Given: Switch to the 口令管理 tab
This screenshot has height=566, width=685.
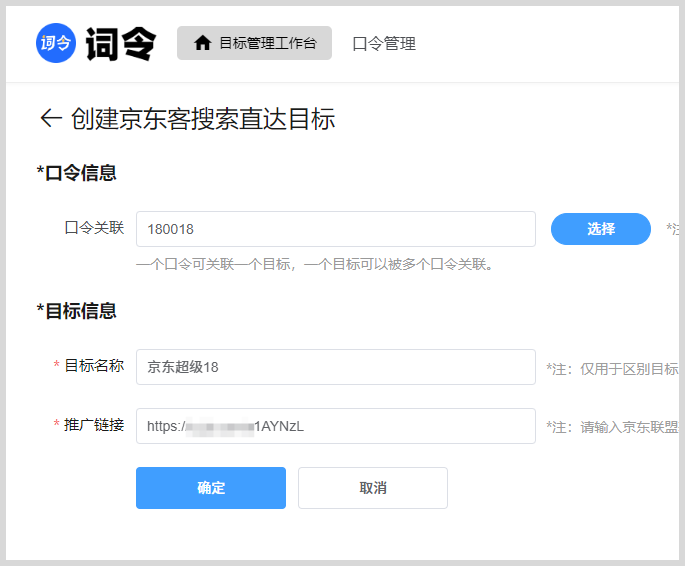Looking at the screenshot, I should 384,43.
